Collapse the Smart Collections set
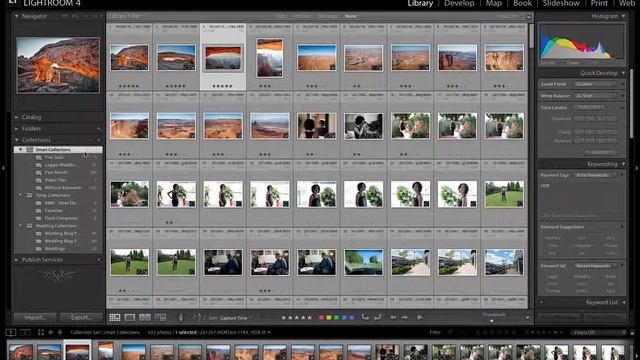 click(x=20, y=150)
